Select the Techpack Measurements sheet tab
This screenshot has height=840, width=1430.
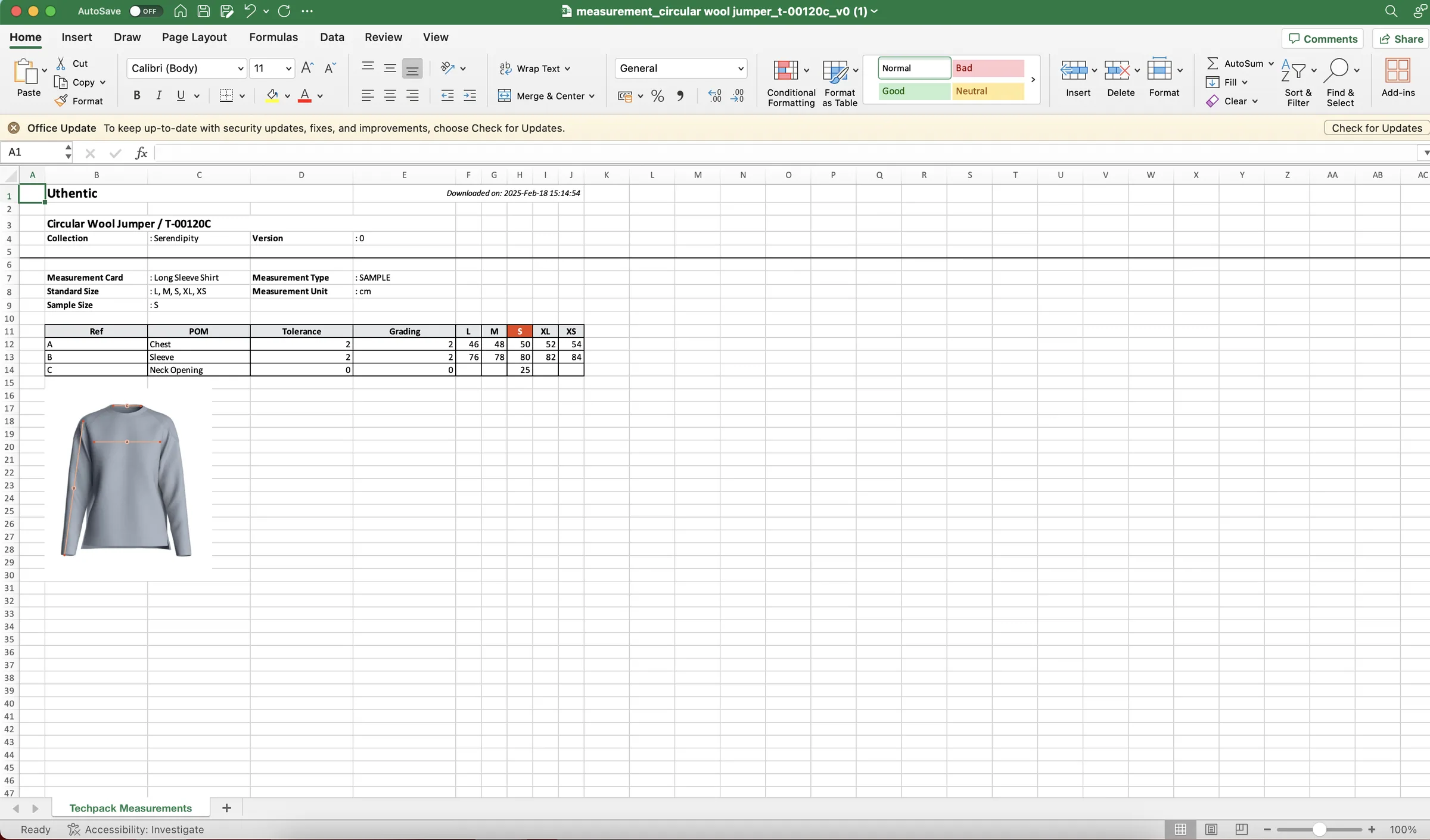pyautogui.click(x=130, y=808)
